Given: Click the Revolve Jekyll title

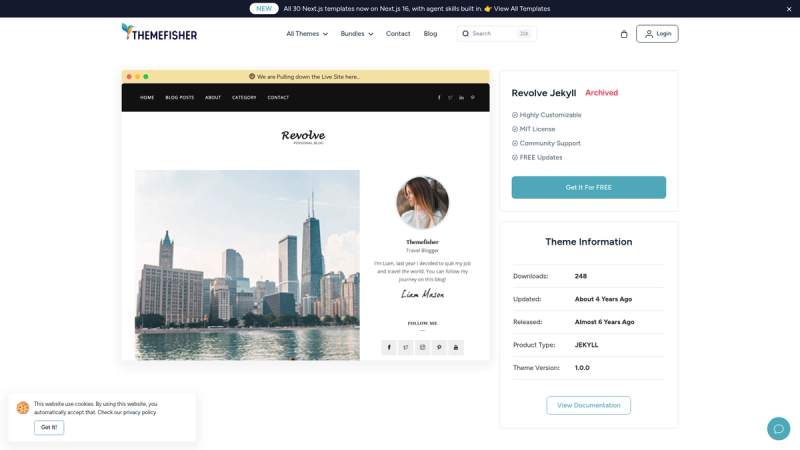Looking at the screenshot, I should point(543,93).
